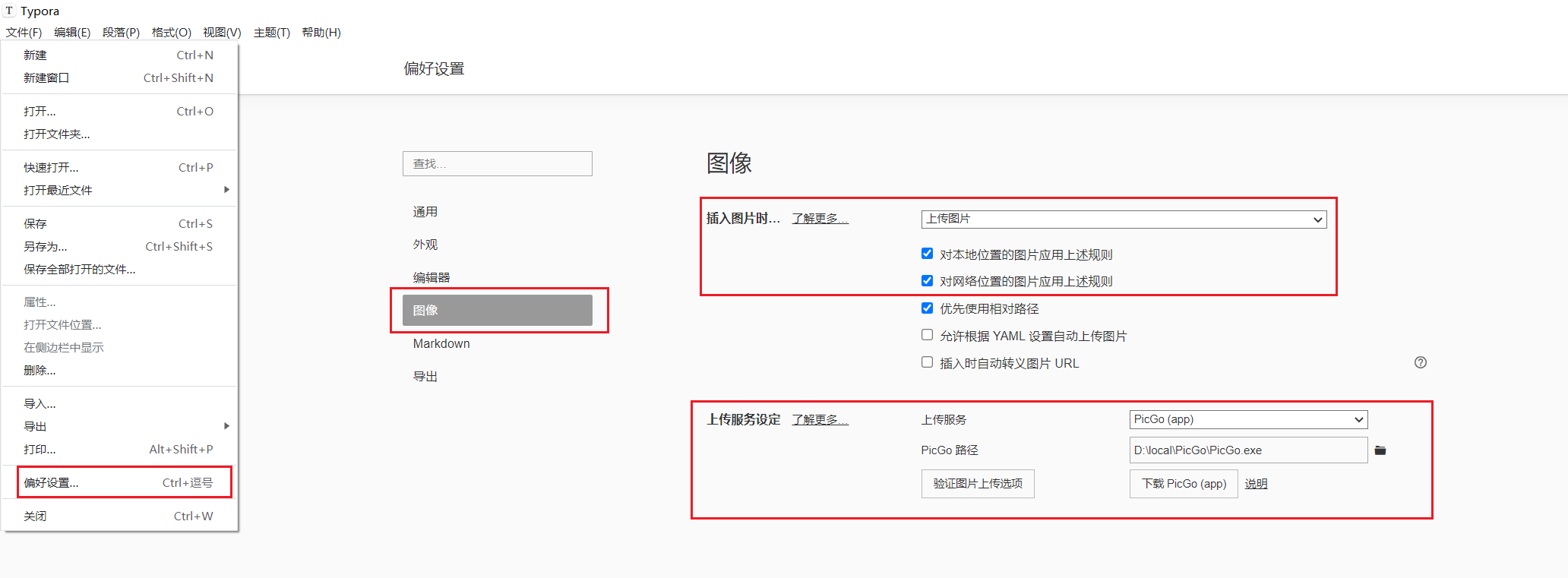Open 了解更多 link beside 插入图片时

[x=820, y=218]
